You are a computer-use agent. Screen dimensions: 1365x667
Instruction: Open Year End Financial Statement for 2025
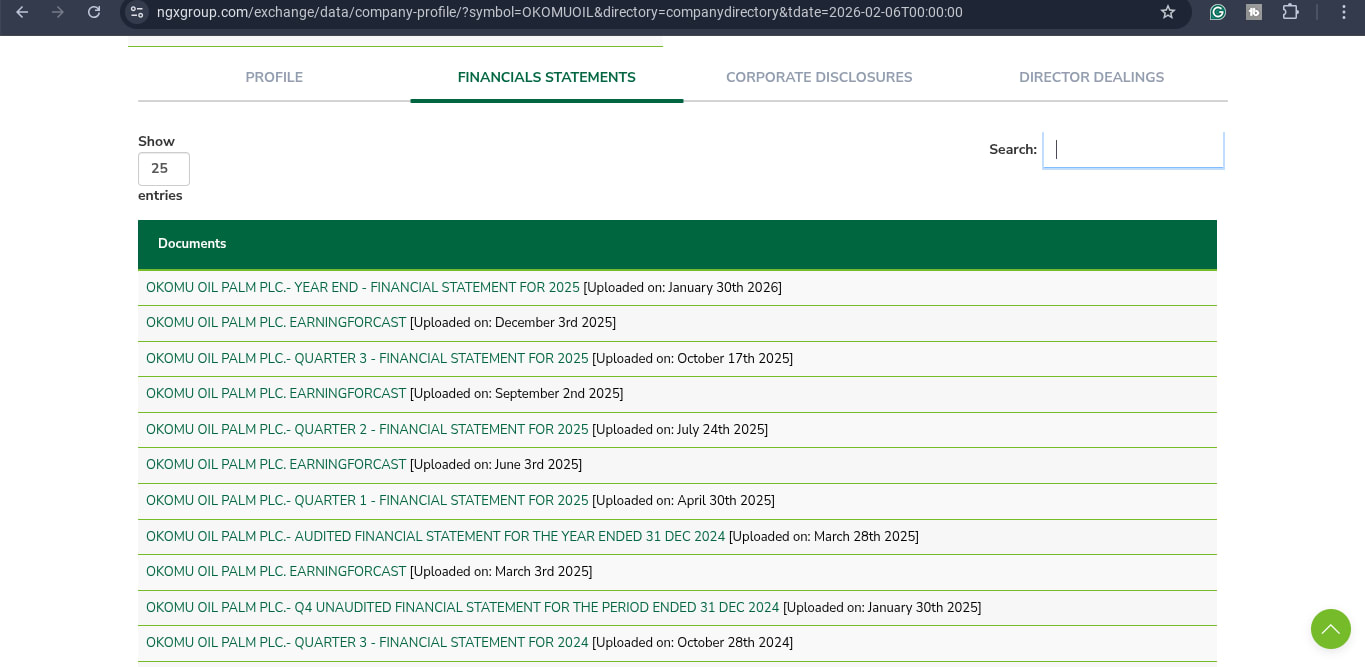(x=363, y=288)
